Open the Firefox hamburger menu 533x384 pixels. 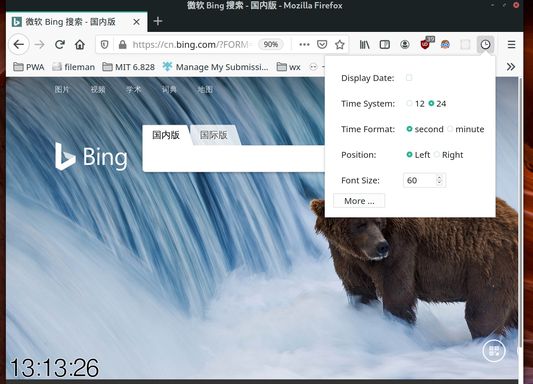[511, 45]
